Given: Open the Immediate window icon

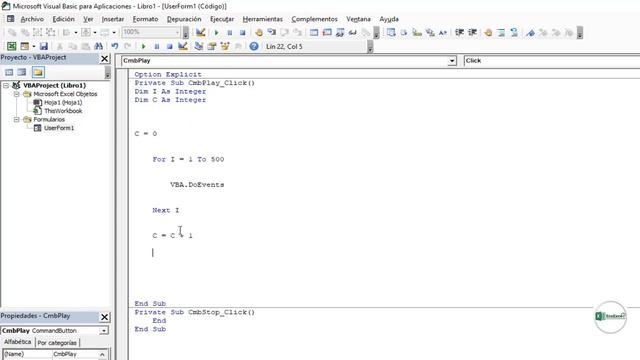Looking at the screenshot, I should (327, 32).
